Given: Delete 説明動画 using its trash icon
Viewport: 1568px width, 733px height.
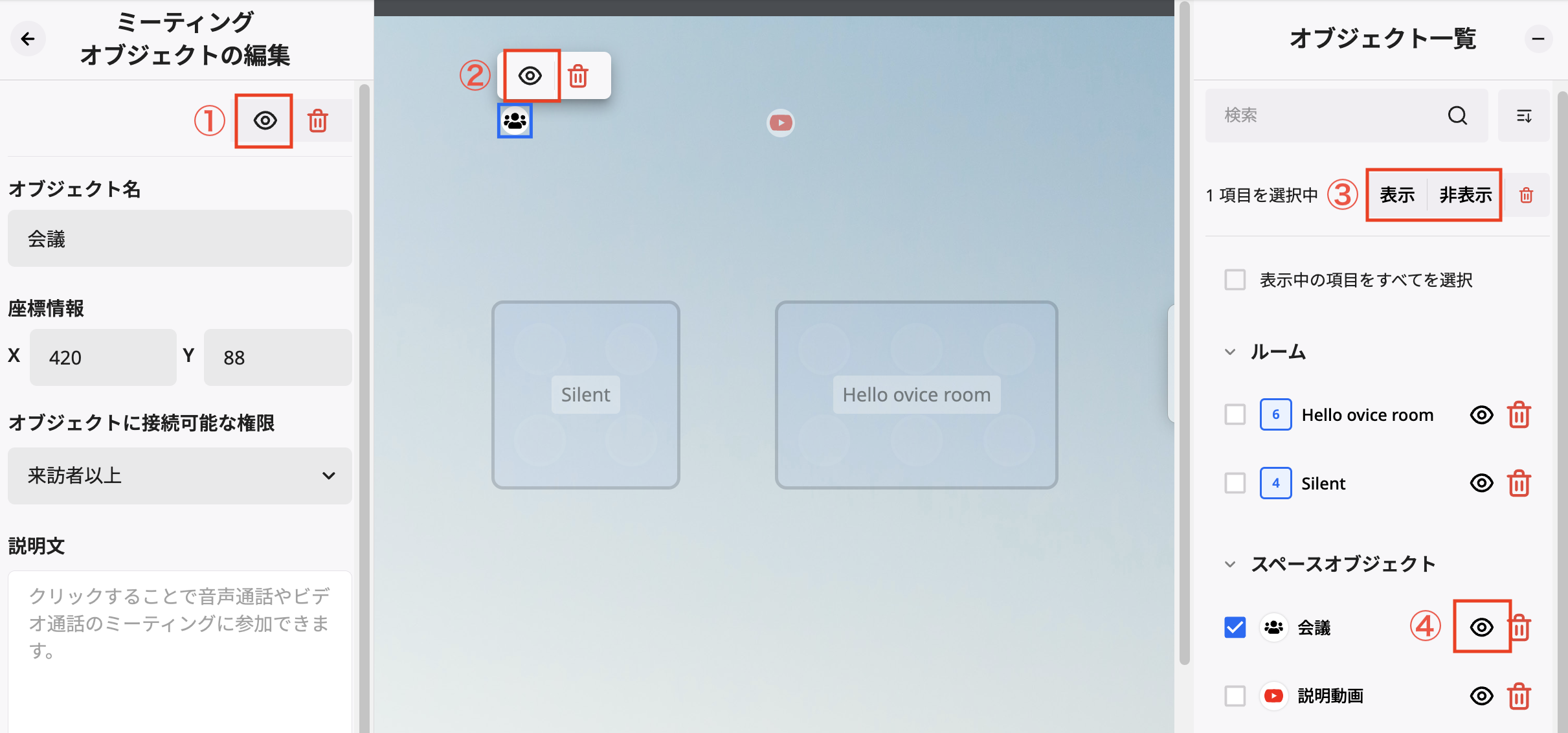Looking at the screenshot, I should click(x=1519, y=695).
